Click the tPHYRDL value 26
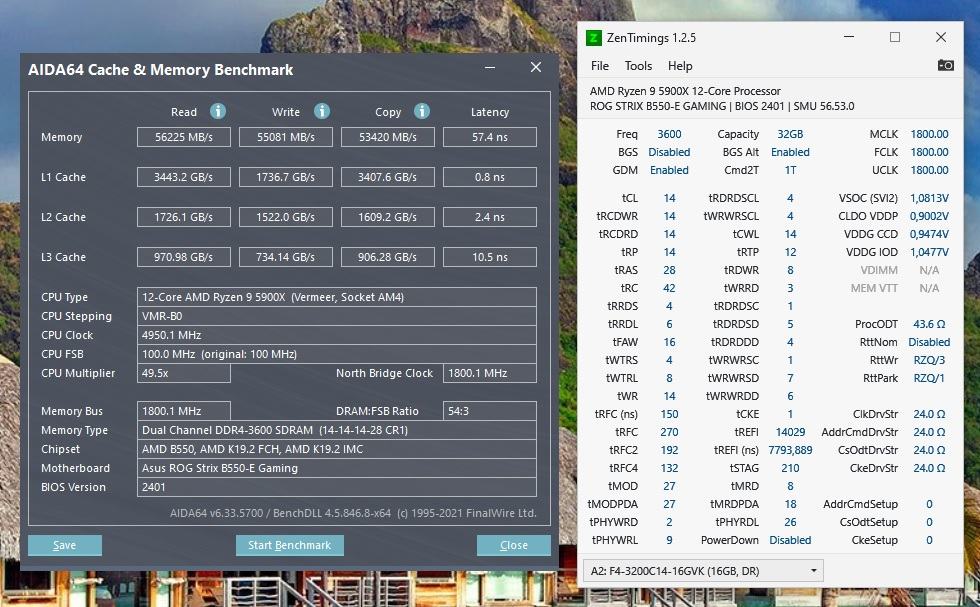This screenshot has width=980, height=607. tap(790, 522)
